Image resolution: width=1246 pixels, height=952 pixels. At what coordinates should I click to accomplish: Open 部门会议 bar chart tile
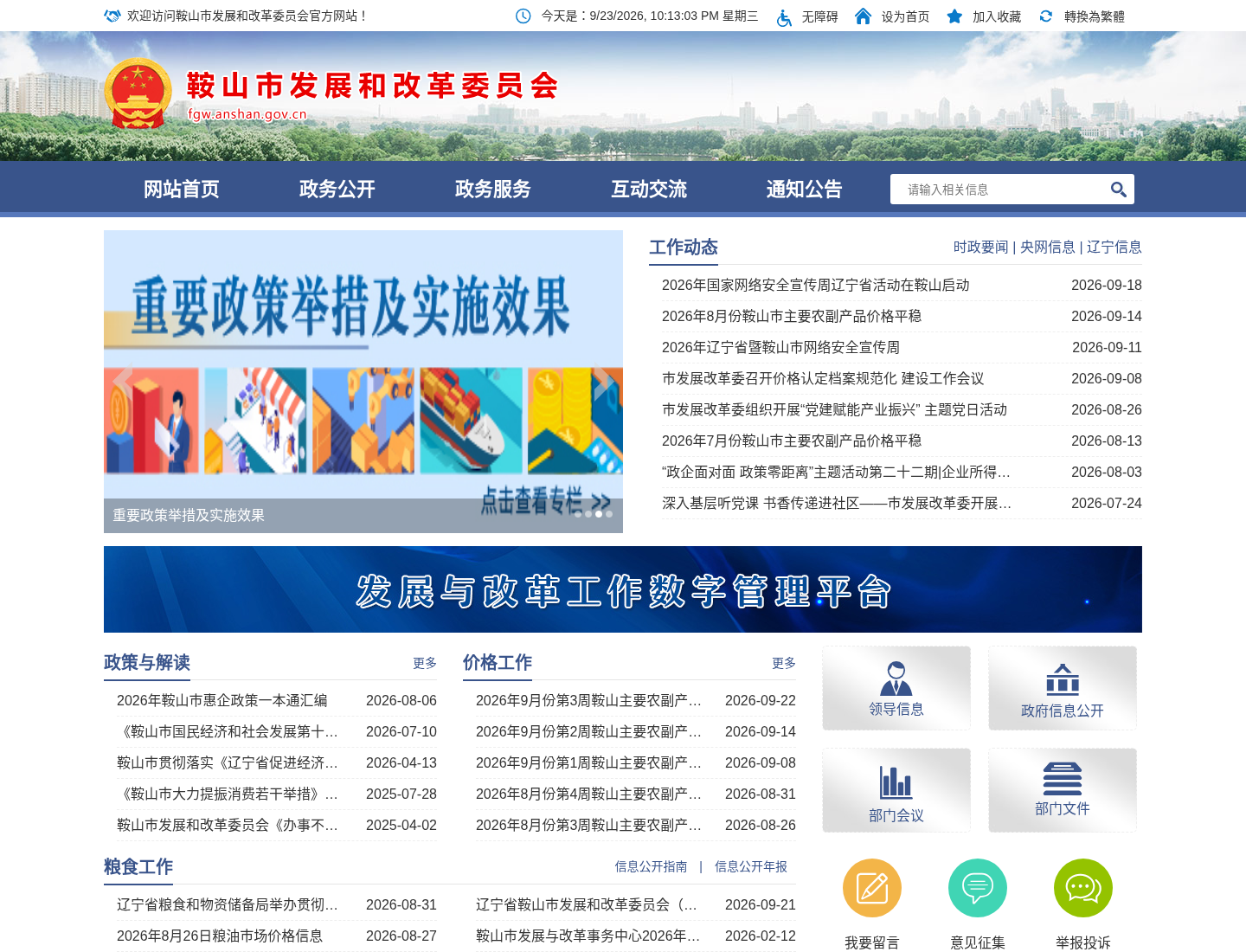[896, 790]
